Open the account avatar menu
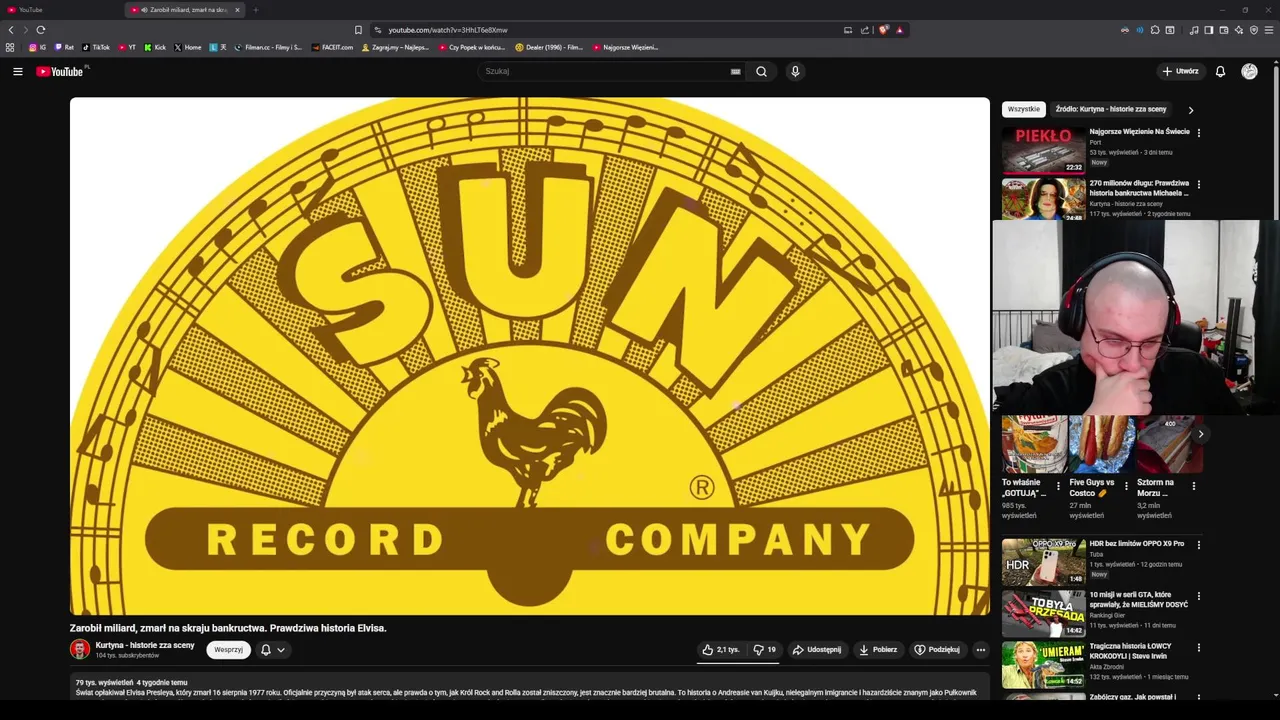The height and width of the screenshot is (720, 1280). click(x=1249, y=71)
